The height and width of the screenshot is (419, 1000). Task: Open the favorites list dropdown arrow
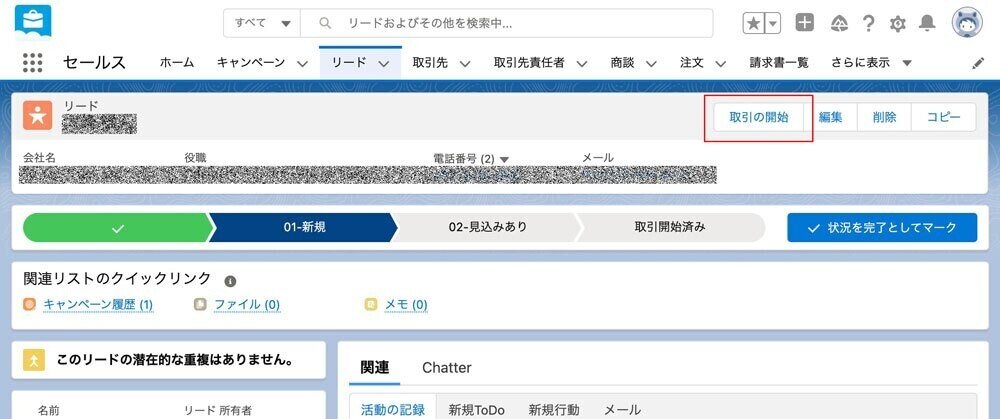coord(772,24)
